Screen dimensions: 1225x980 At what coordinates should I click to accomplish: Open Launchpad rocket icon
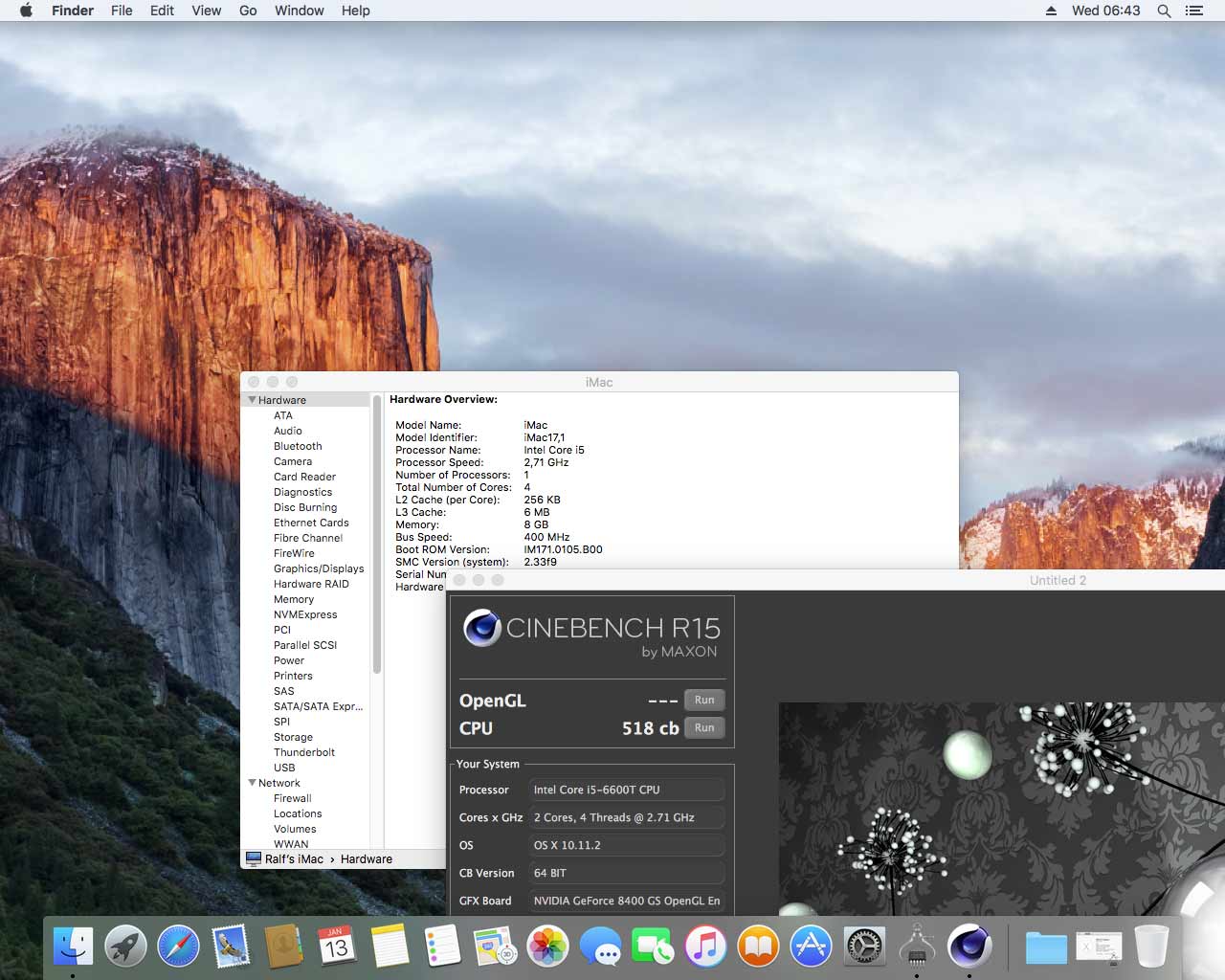pyautogui.click(x=125, y=946)
